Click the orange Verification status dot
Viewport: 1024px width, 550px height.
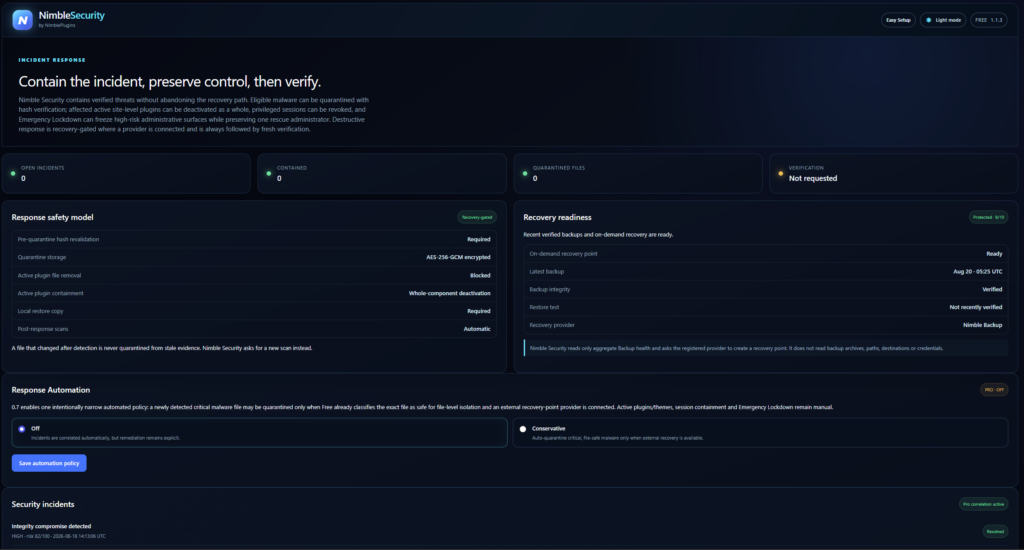pyautogui.click(x=780, y=173)
